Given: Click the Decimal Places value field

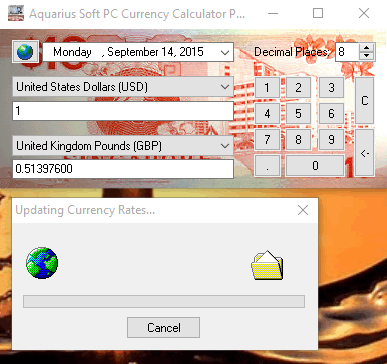Looking at the screenshot, I should click(x=347, y=52).
